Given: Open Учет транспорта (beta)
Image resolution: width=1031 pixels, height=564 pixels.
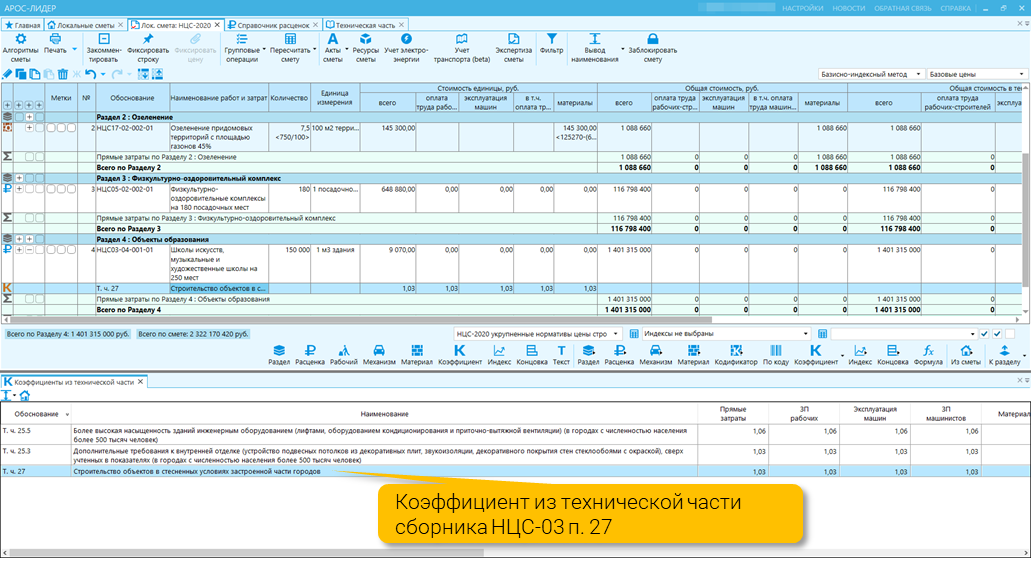Looking at the screenshot, I should (462, 49).
